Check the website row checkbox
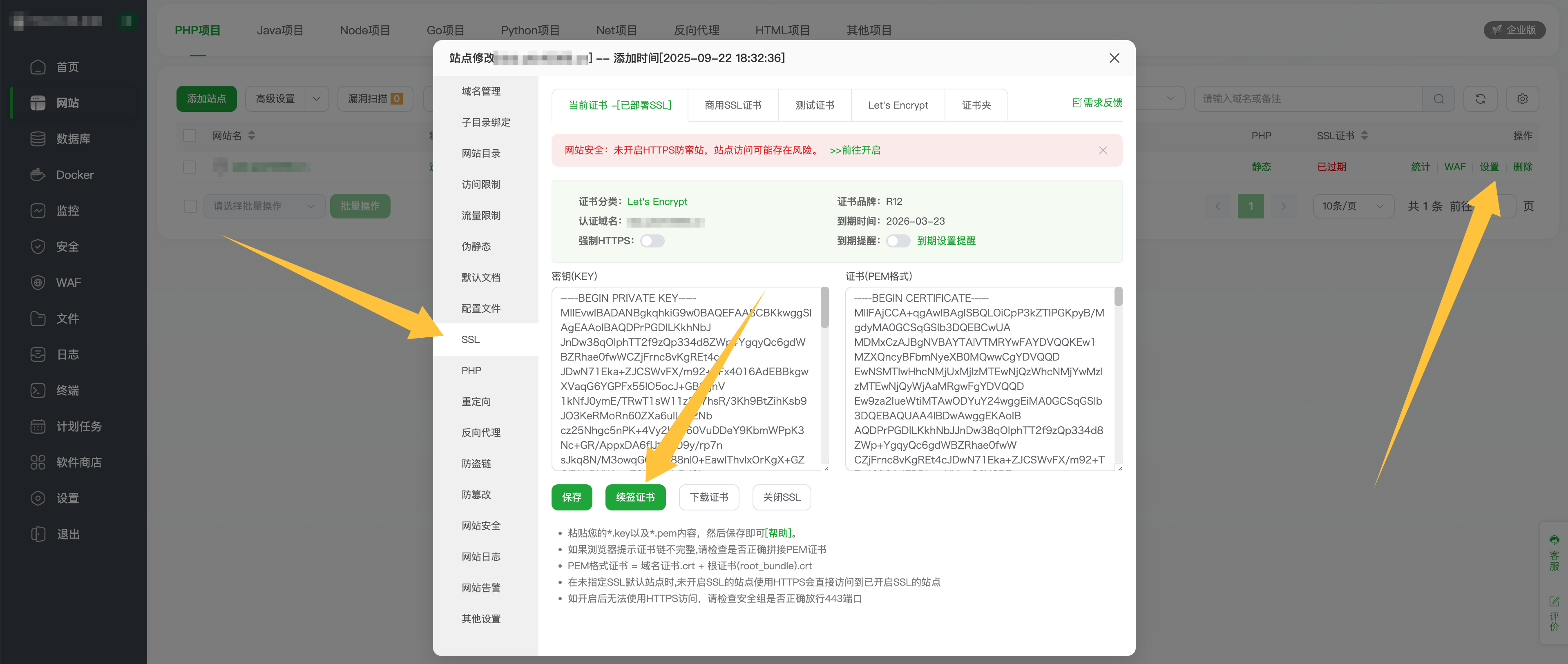 pyautogui.click(x=190, y=167)
